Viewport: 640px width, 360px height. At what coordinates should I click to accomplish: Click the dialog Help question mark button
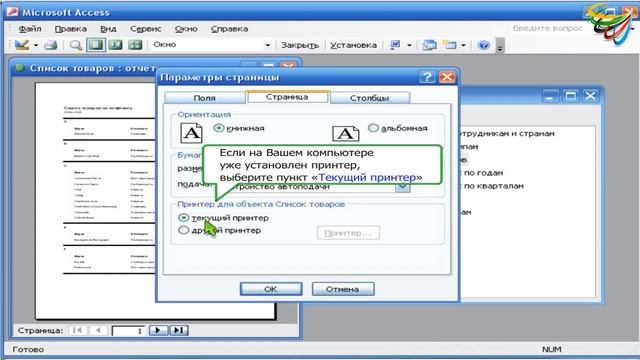coord(427,77)
